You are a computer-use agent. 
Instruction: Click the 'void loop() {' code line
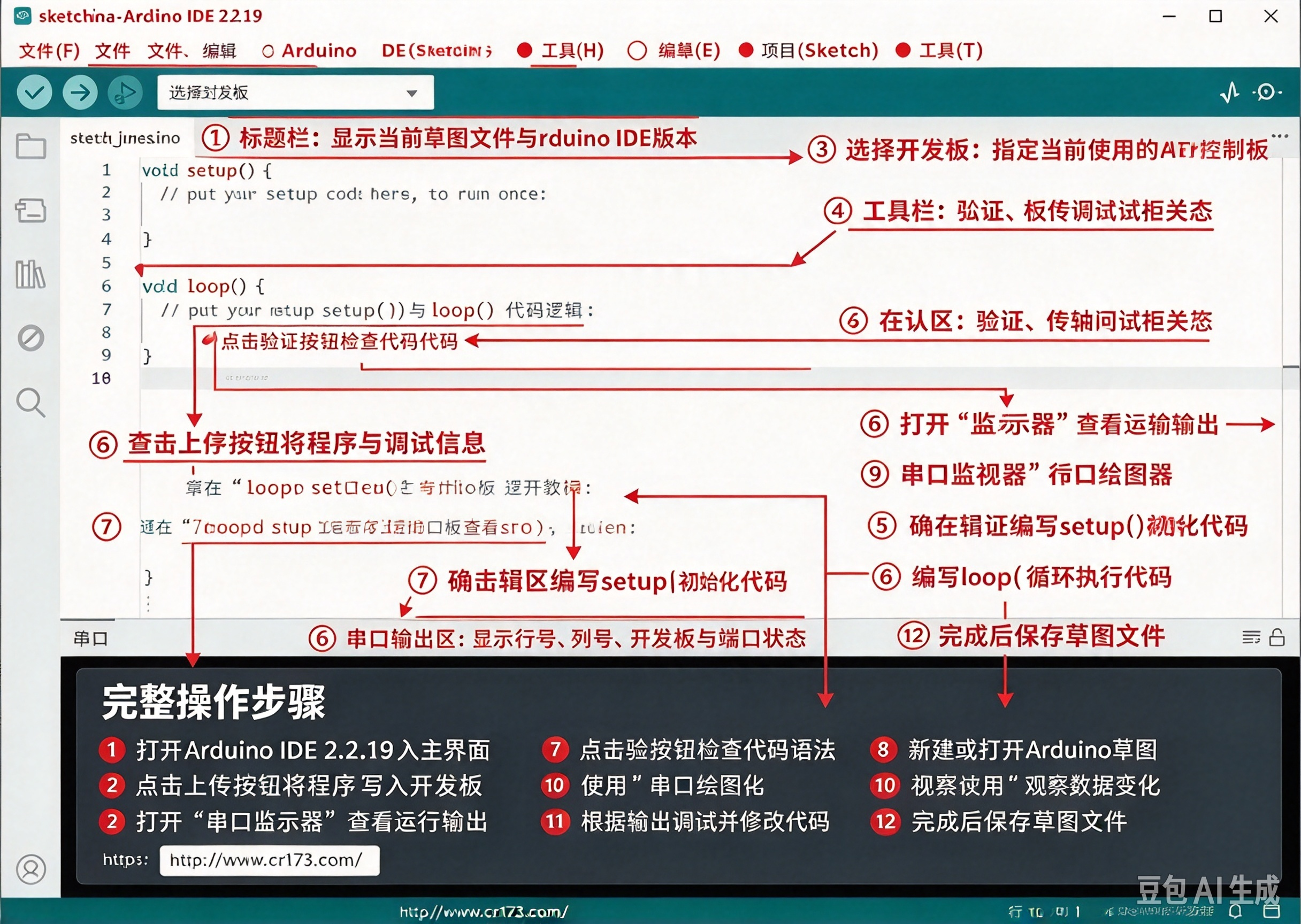tap(203, 286)
